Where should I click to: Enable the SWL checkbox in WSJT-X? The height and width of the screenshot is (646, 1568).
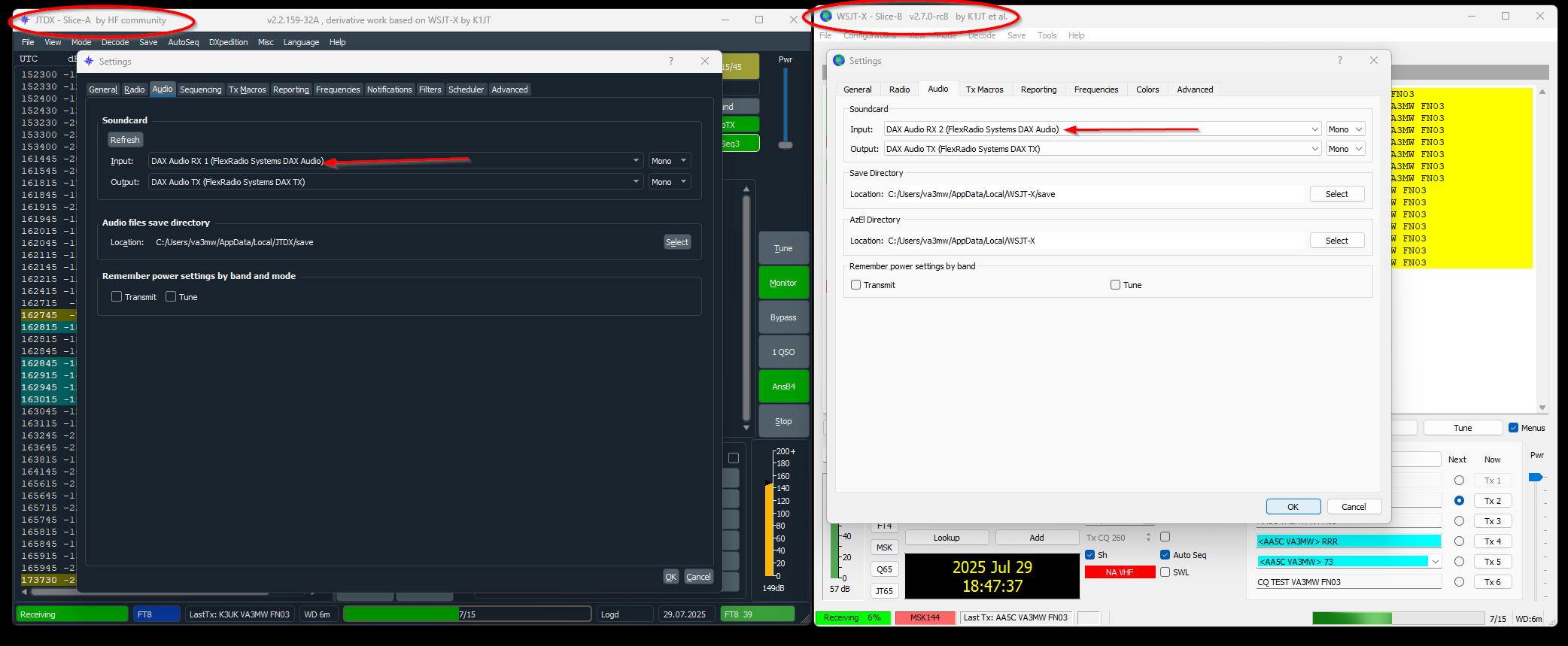[x=1165, y=572]
